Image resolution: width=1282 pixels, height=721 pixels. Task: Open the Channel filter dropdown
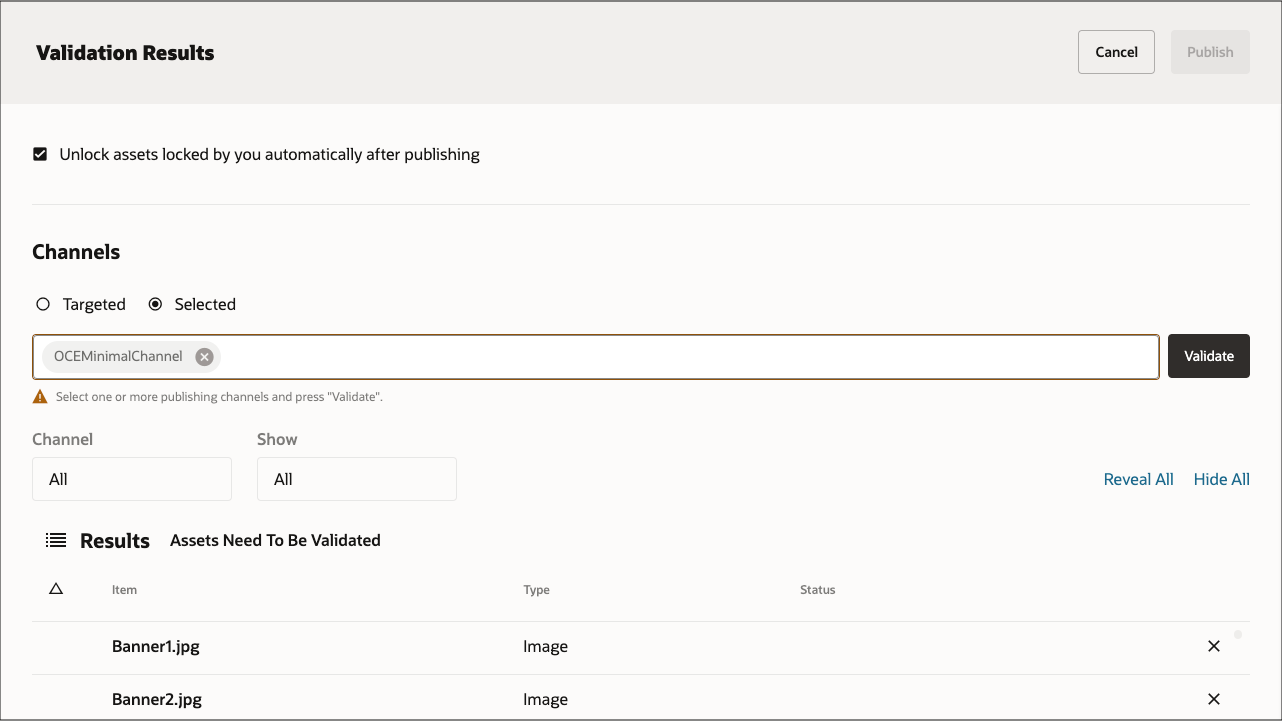click(x=131, y=479)
